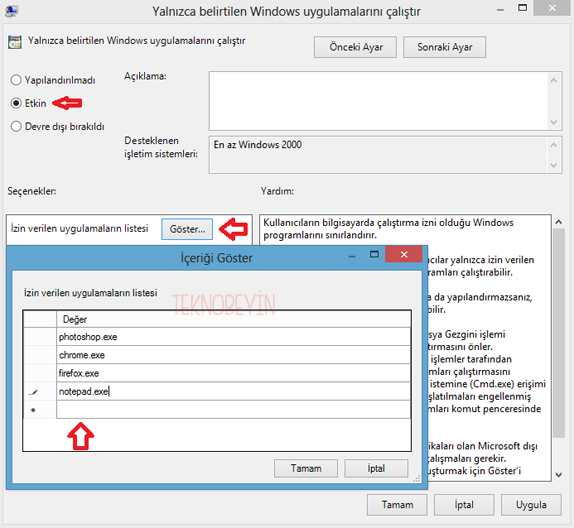574x528 pixels.
Task: Click the Yardım panel scrollbar thumb
Action: 559,333
